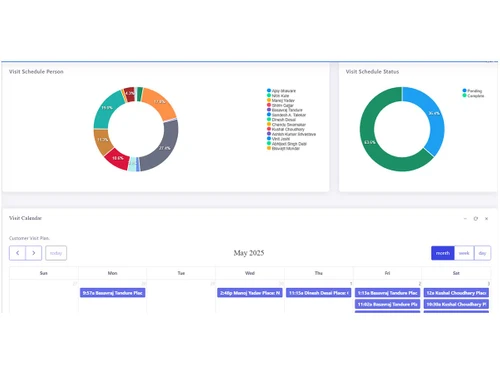This screenshot has width=500, height=375.
Task: Collapse the Visit Calendar panel with dash icon
Action: pos(465,219)
